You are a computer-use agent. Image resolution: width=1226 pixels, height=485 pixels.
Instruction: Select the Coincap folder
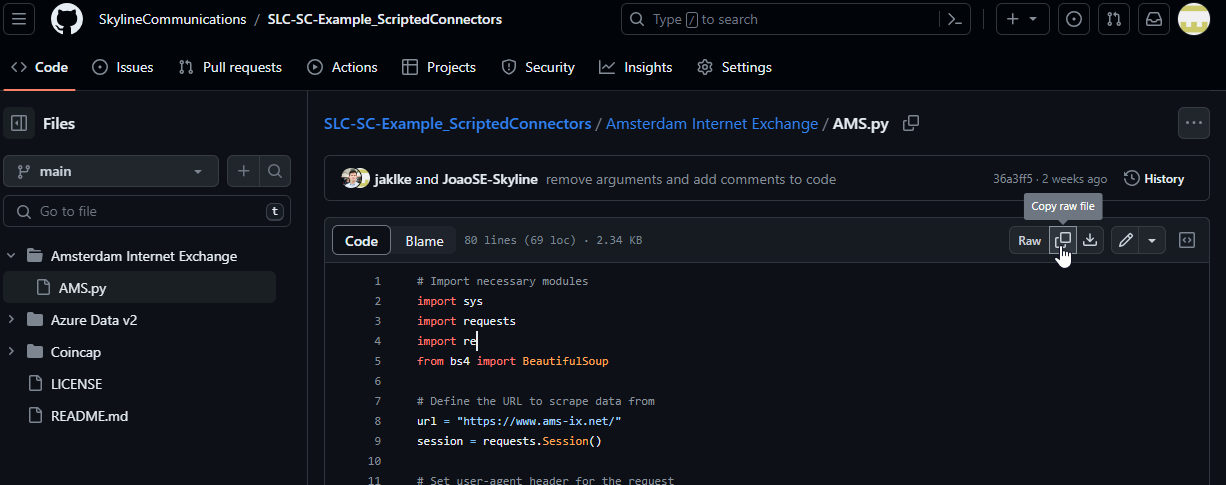pyautogui.click(x=76, y=352)
